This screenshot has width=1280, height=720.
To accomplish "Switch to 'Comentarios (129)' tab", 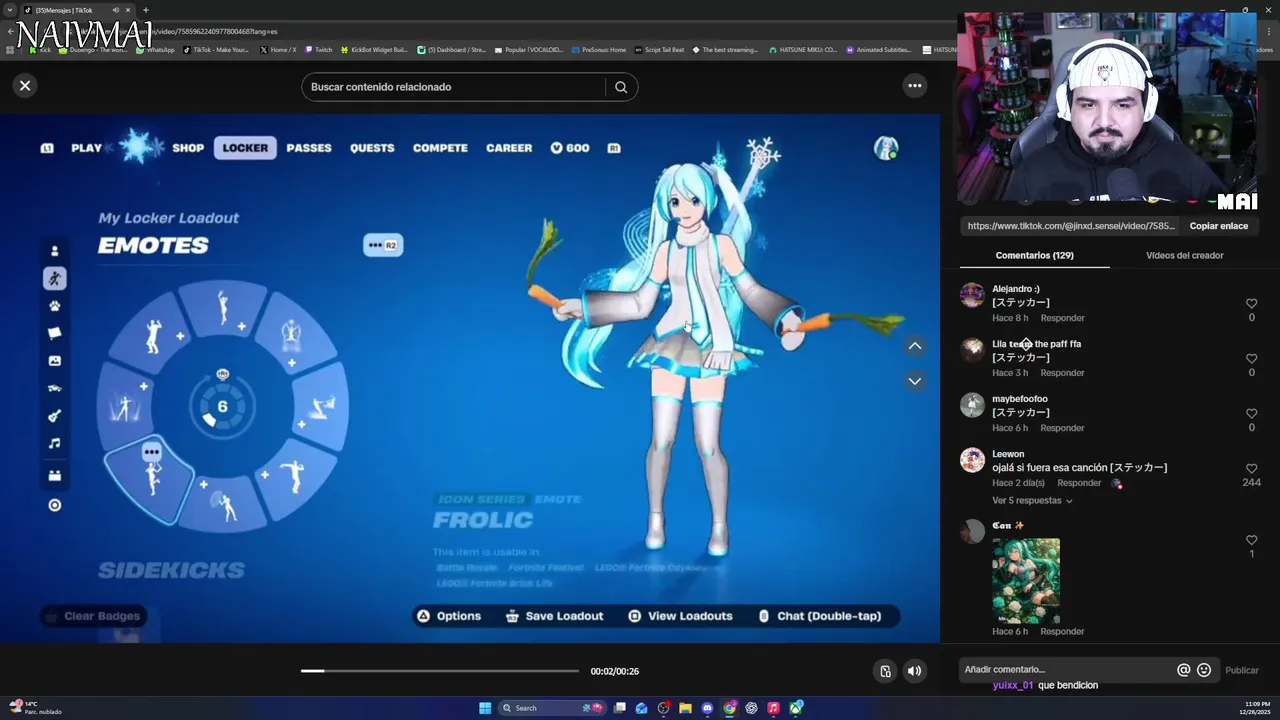I will click(1034, 255).
